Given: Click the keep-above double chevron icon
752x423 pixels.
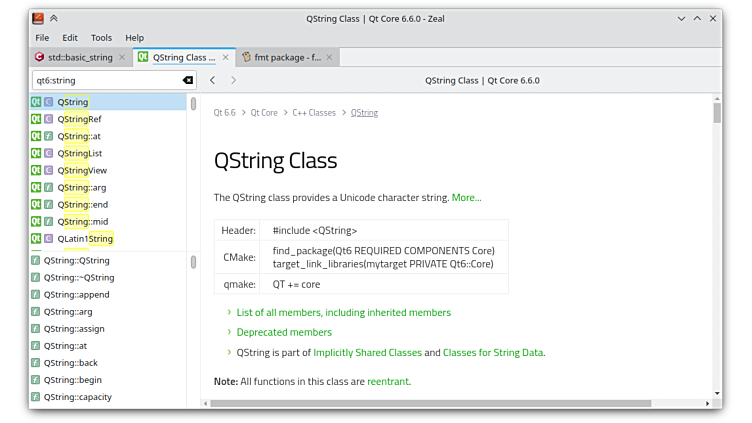Looking at the screenshot, I should pos(54,18).
